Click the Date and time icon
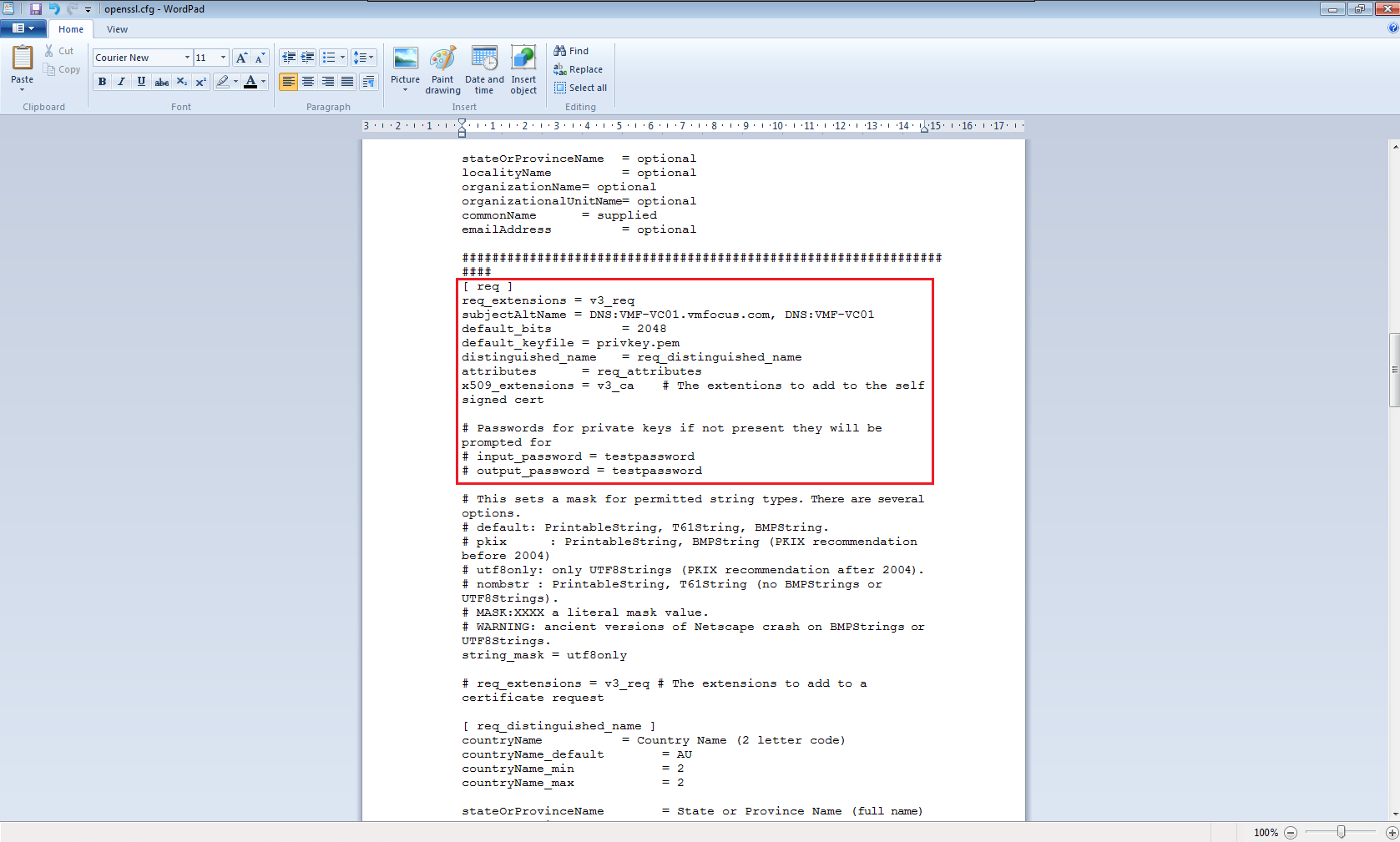1400x842 pixels. click(484, 70)
